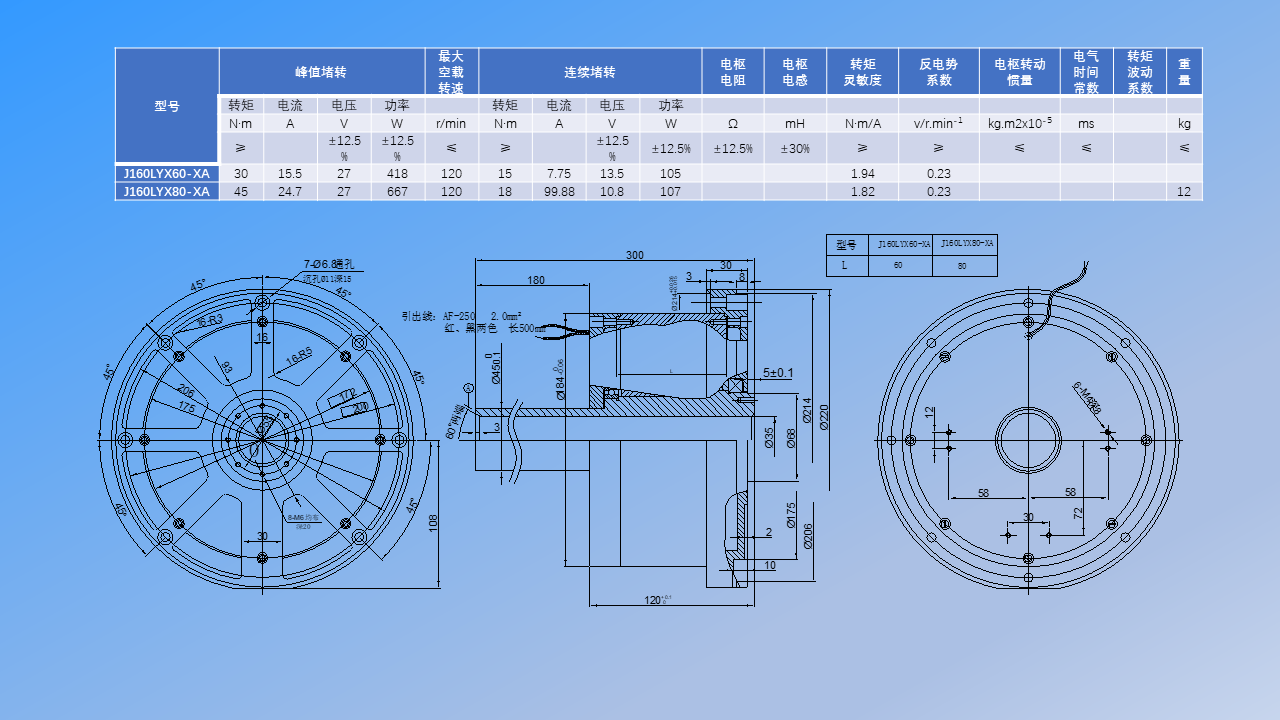
Task: Click the 转矩灵敏度 header cell
Action: click(862, 72)
